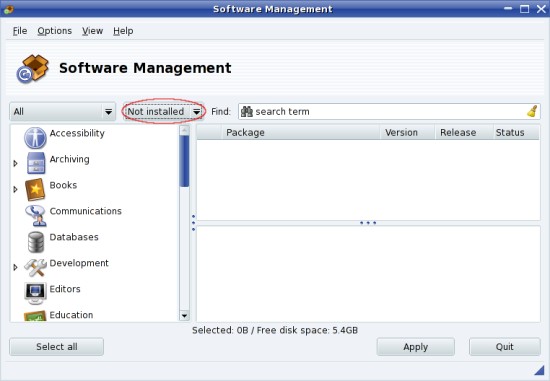Expand the Development category
550x381 pixels.
(15, 267)
